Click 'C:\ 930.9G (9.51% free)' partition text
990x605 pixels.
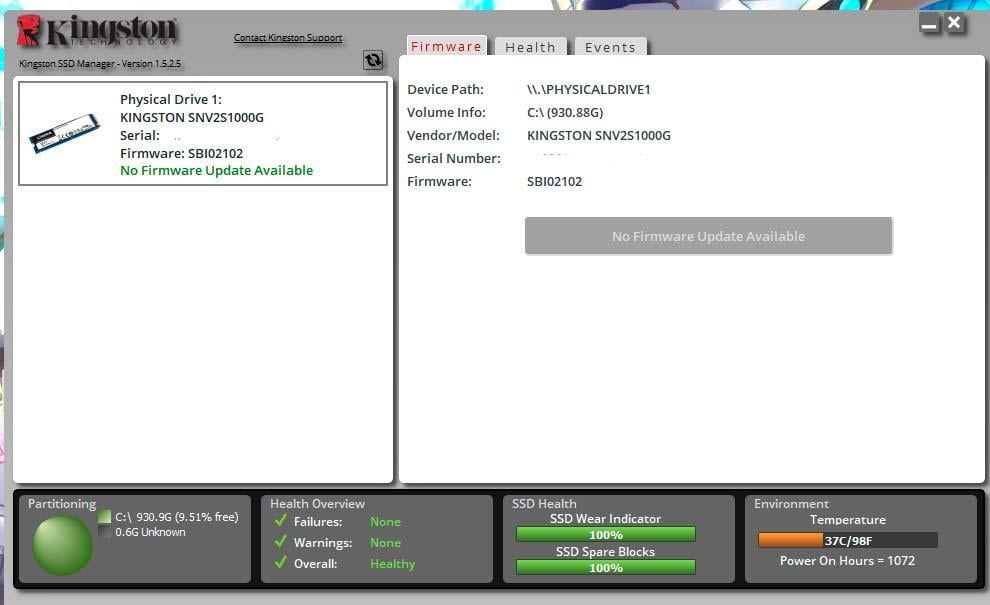177,517
